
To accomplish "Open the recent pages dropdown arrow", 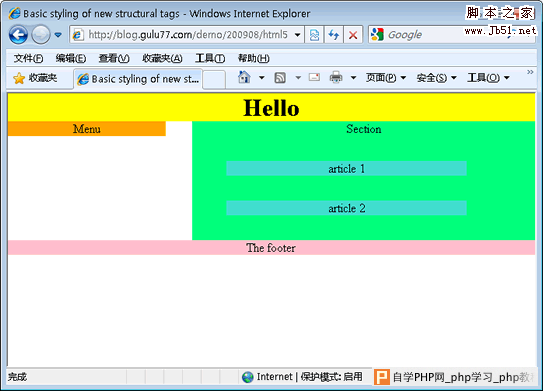I will coord(58,35).
